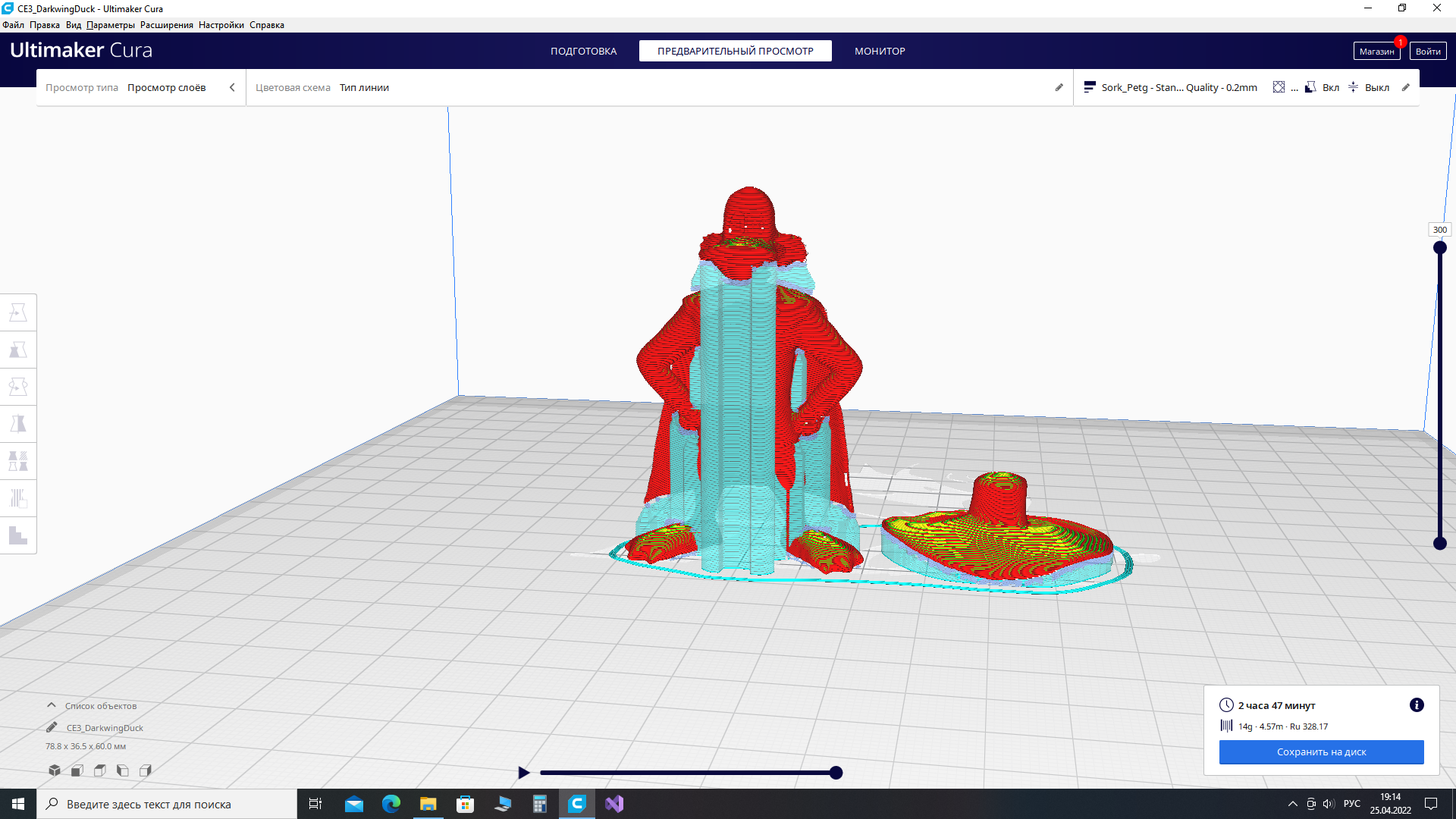The image size is (1456, 819).
Task: Open the Расширения menu
Action: click(x=167, y=25)
